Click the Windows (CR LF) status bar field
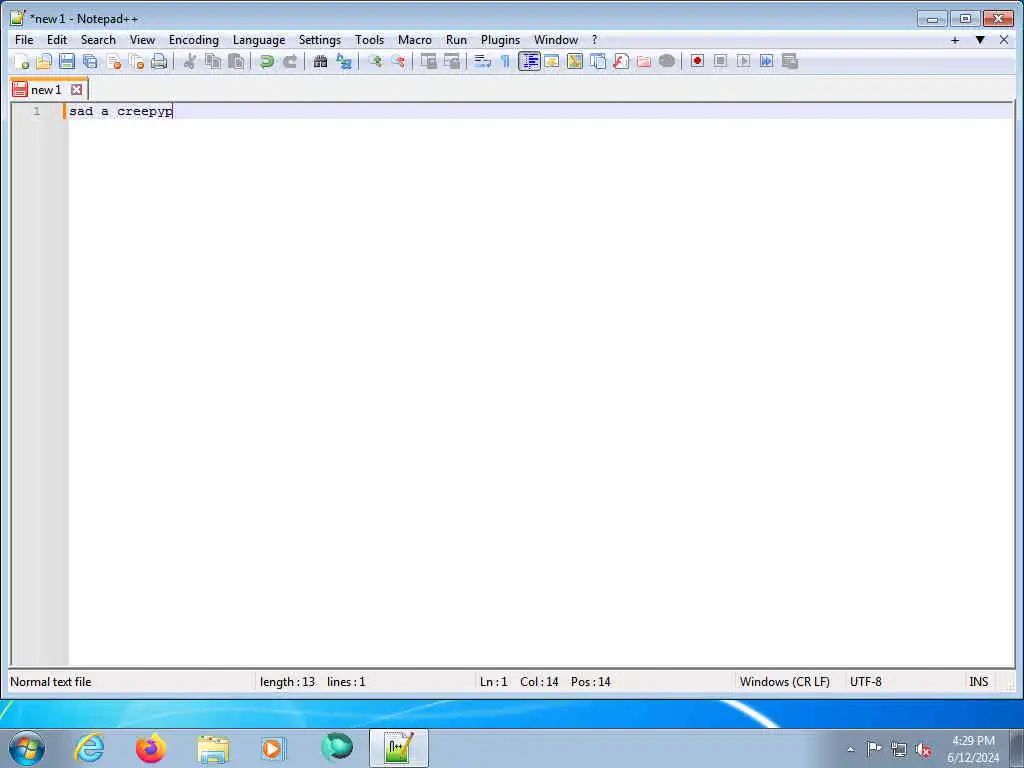The width and height of the screenshot is (1024, 768). pyautogui.click(x=784, y=682)
